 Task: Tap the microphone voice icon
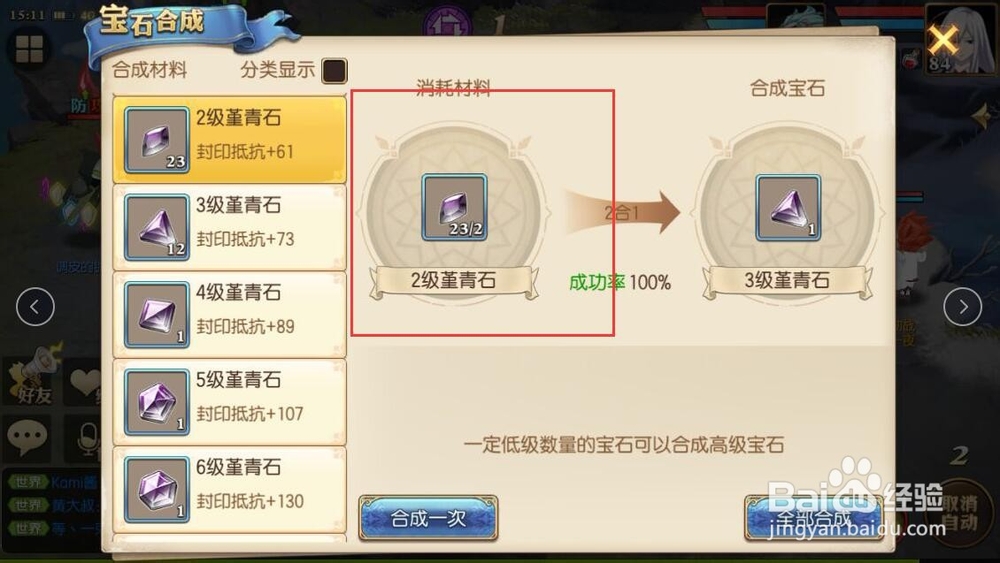[x=87, y=439]
